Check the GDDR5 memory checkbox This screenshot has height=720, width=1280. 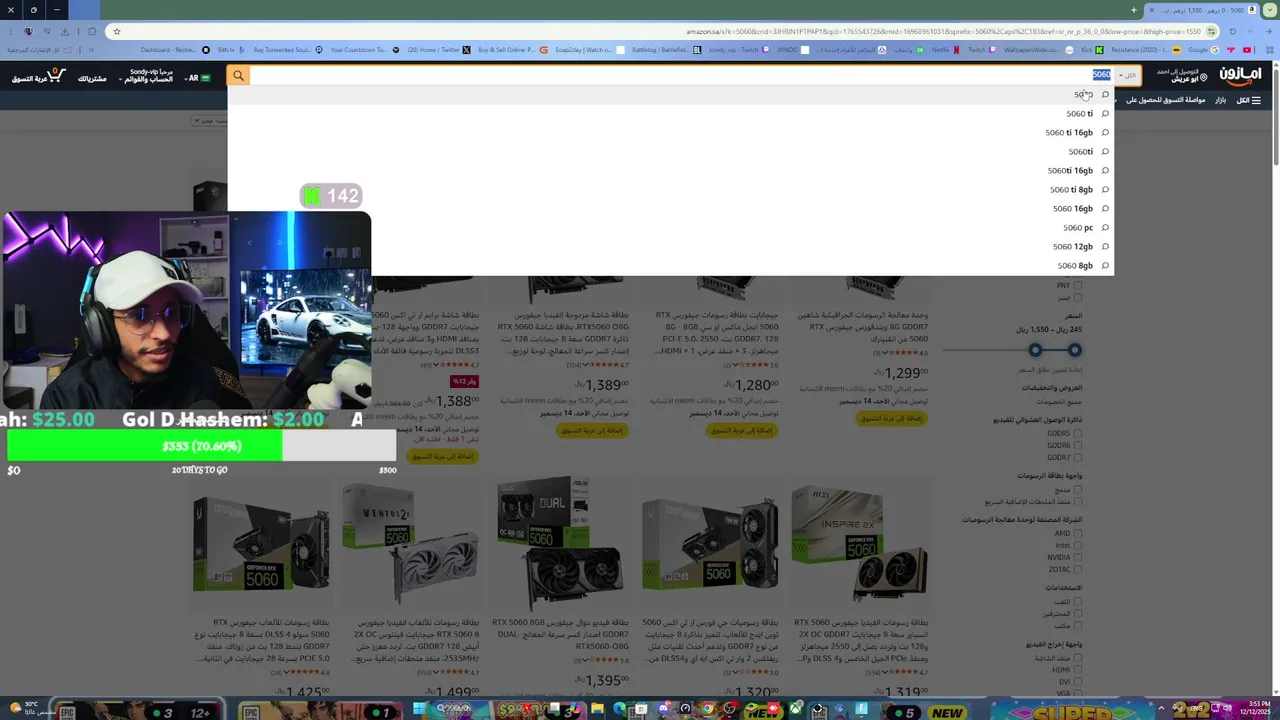click(x=1077, y=434)
